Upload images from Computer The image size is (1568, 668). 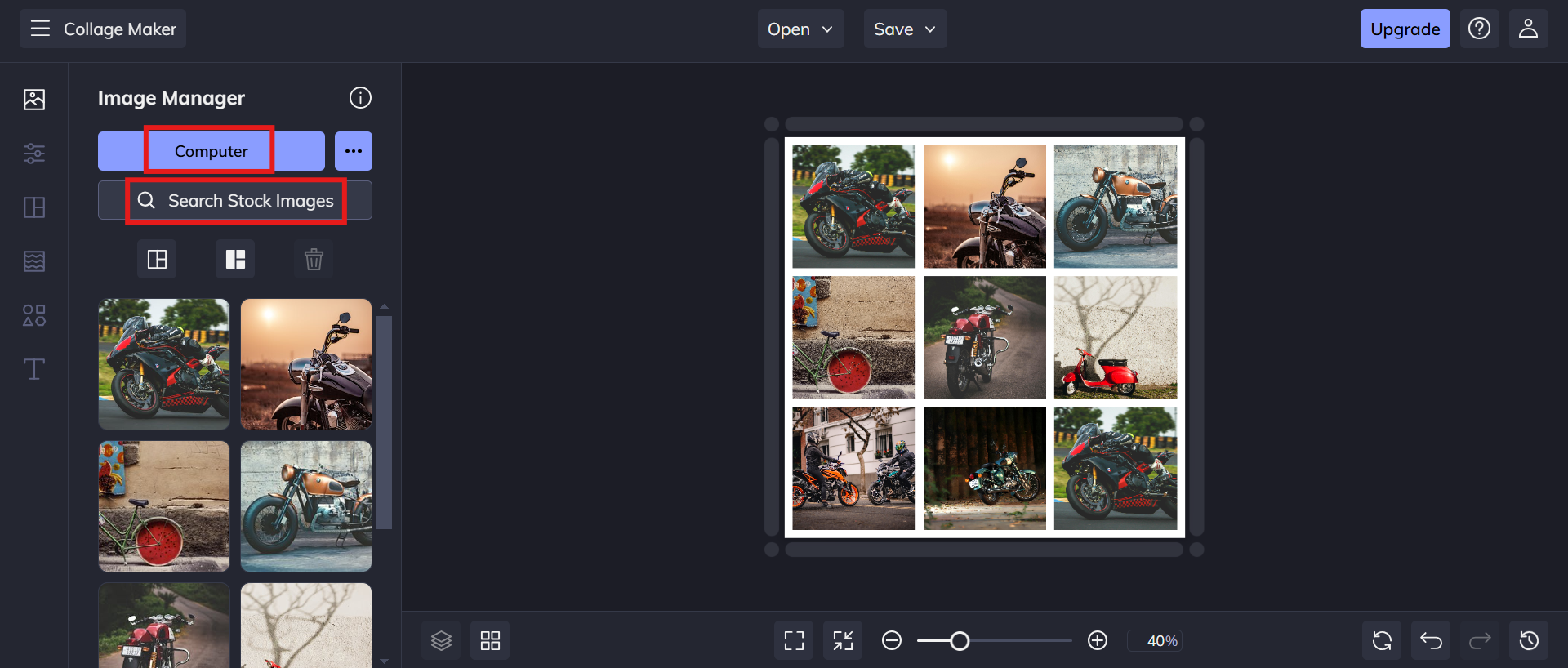pos(212,151)
